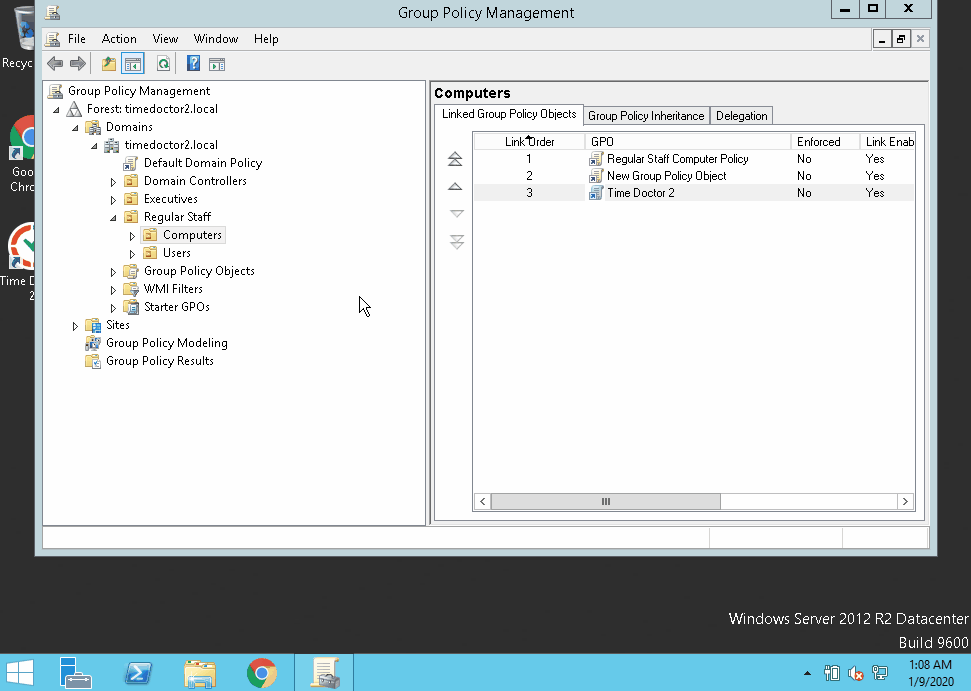Toggle the console tree visibility

(x=133, y=63)
